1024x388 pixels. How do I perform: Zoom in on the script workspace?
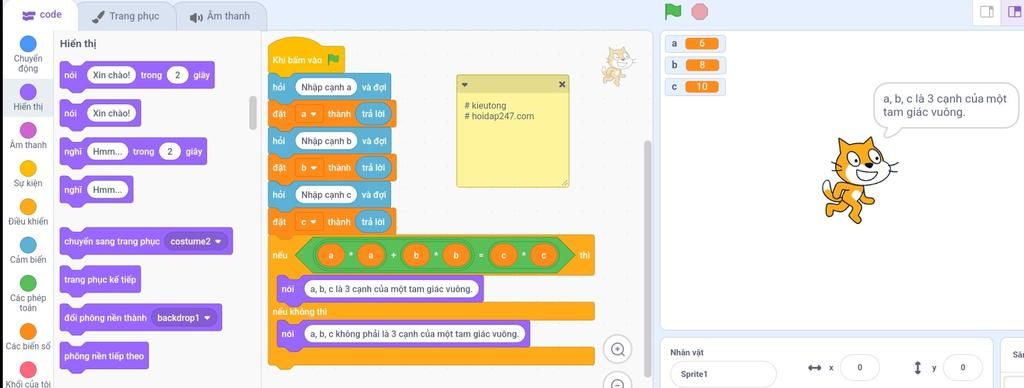617,349
